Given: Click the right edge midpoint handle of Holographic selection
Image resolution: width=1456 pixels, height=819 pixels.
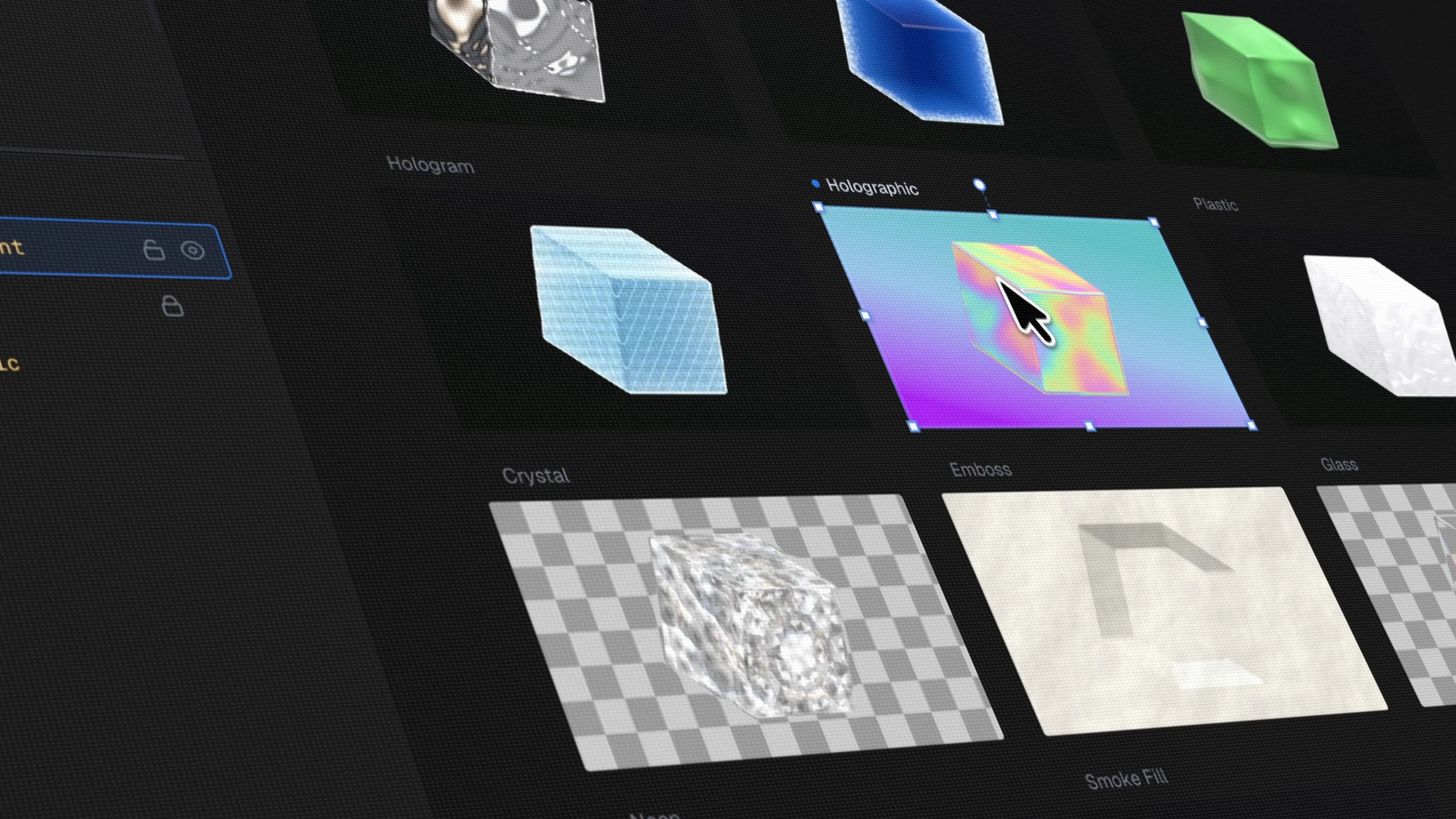Looking at the screenshot, I should point(1202,323).
